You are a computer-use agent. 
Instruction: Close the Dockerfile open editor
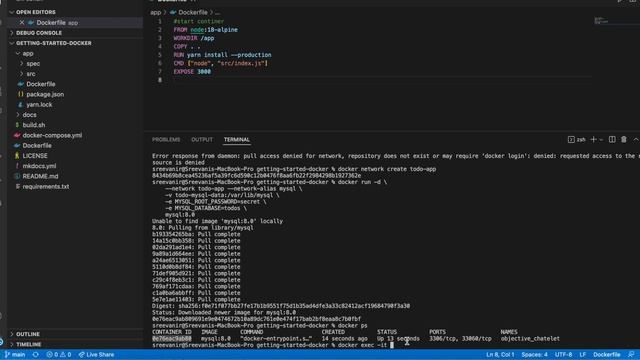coord(22,23)
